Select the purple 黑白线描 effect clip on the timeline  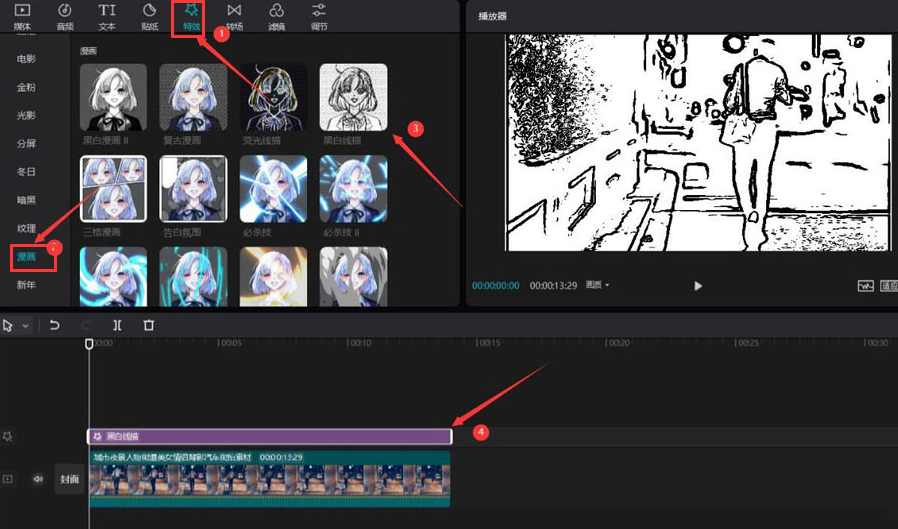click(x=270, y=436)
